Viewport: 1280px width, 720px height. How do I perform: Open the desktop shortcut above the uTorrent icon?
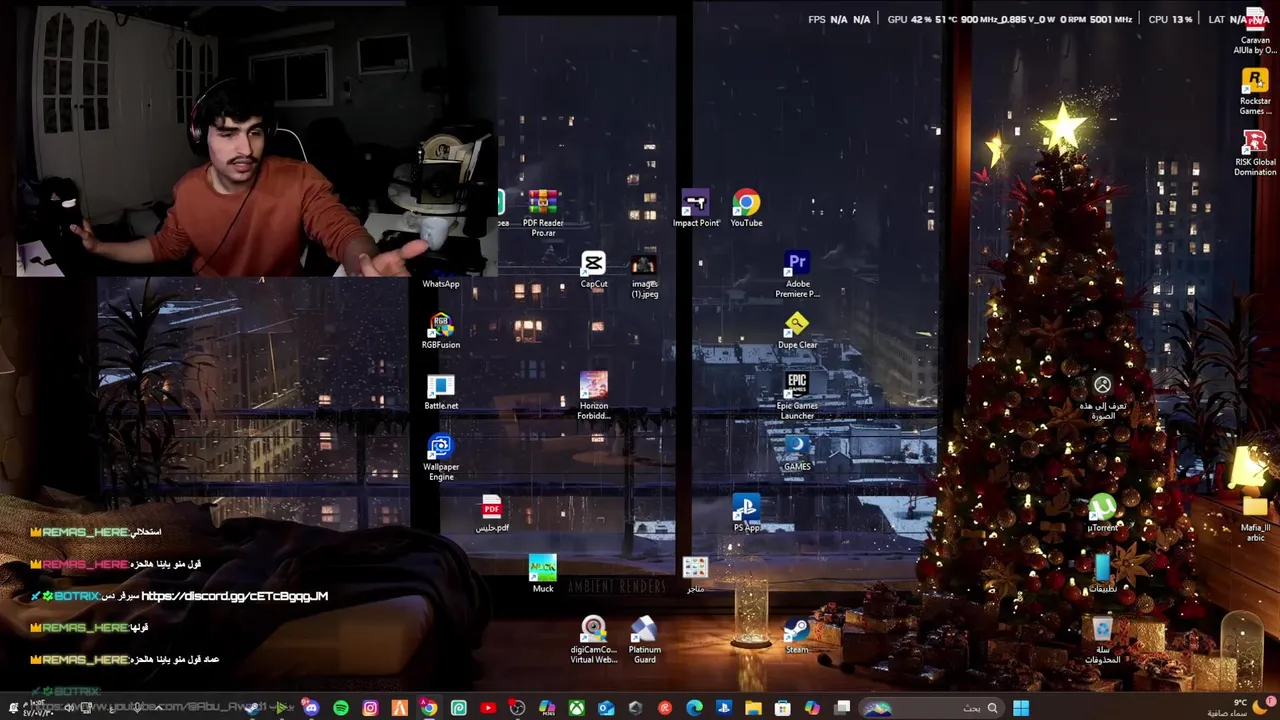1102,397
